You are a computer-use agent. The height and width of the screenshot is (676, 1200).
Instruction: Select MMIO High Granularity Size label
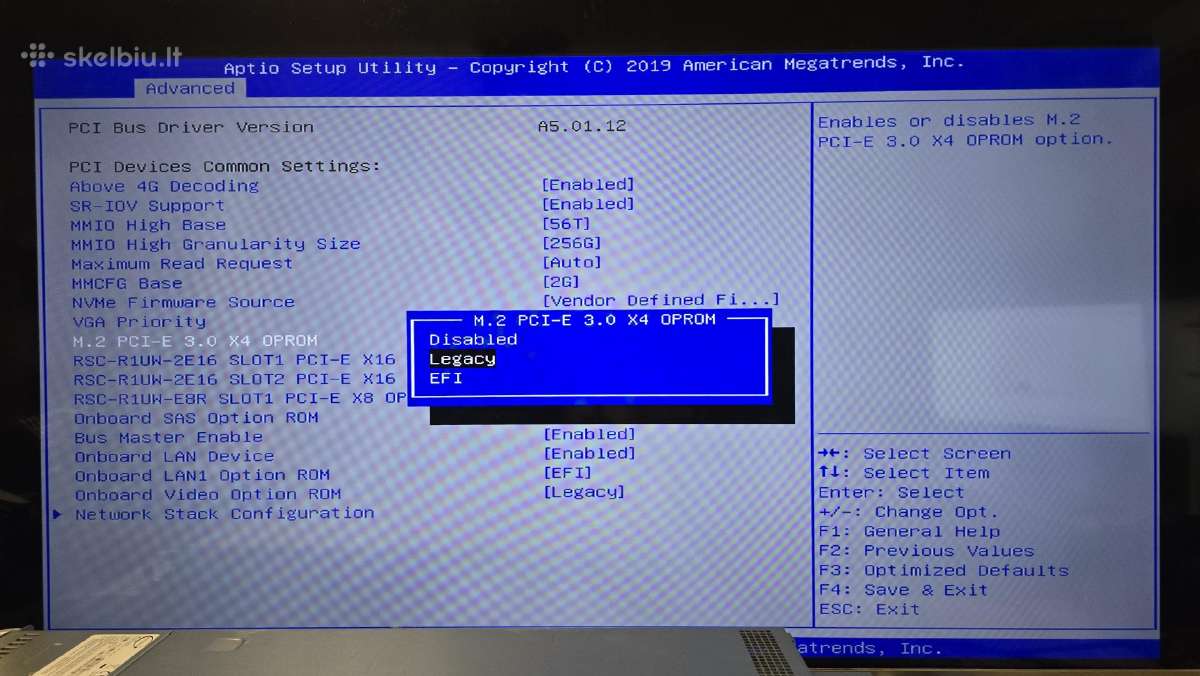215,244
